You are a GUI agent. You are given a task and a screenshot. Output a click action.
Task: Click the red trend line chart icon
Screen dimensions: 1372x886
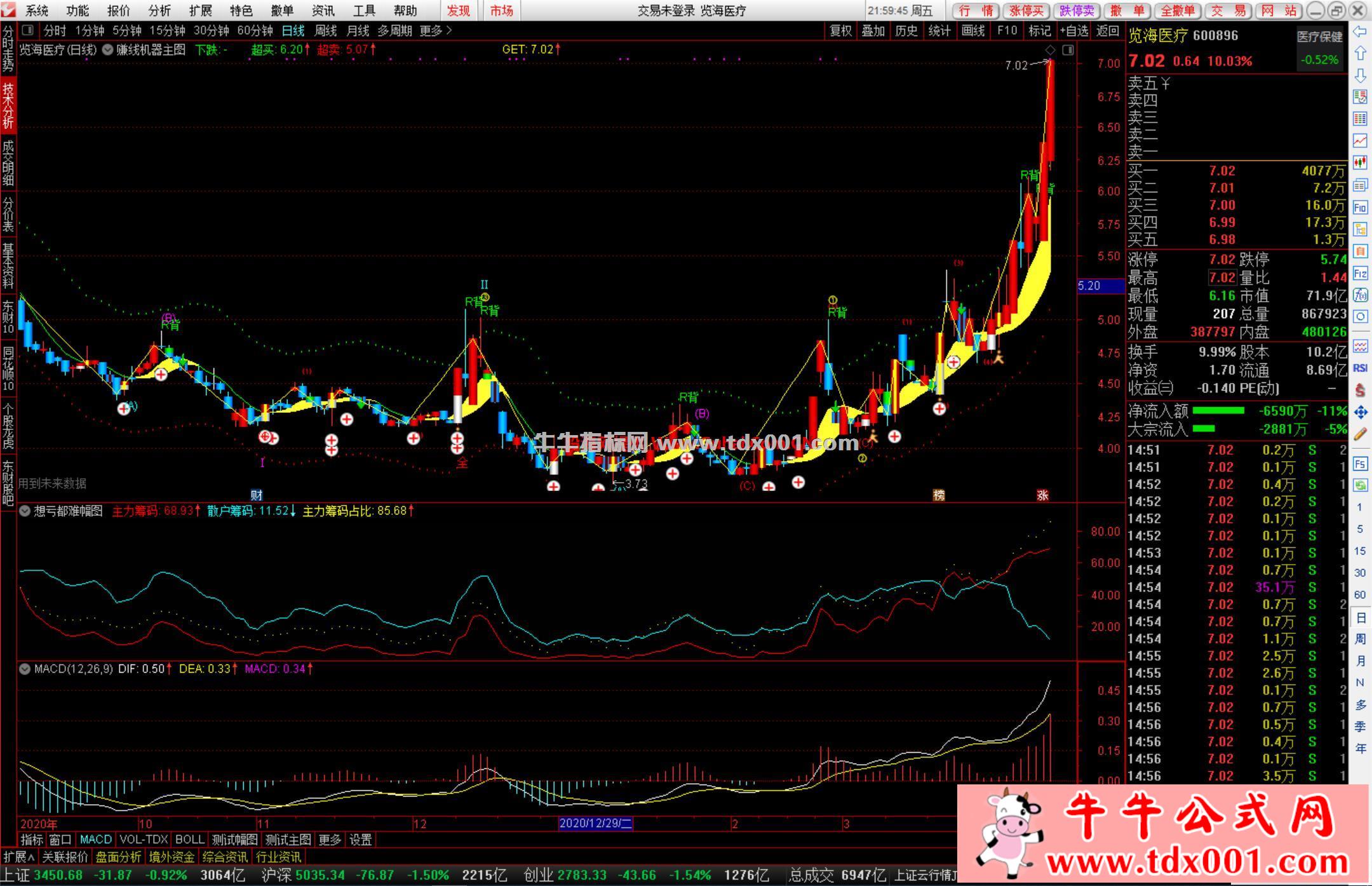(1360, 140)
